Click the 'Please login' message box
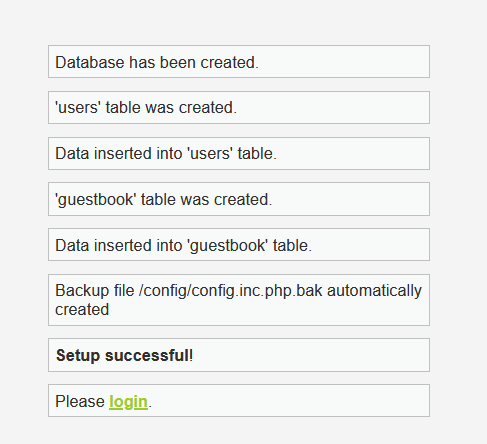 coord(239,401)
